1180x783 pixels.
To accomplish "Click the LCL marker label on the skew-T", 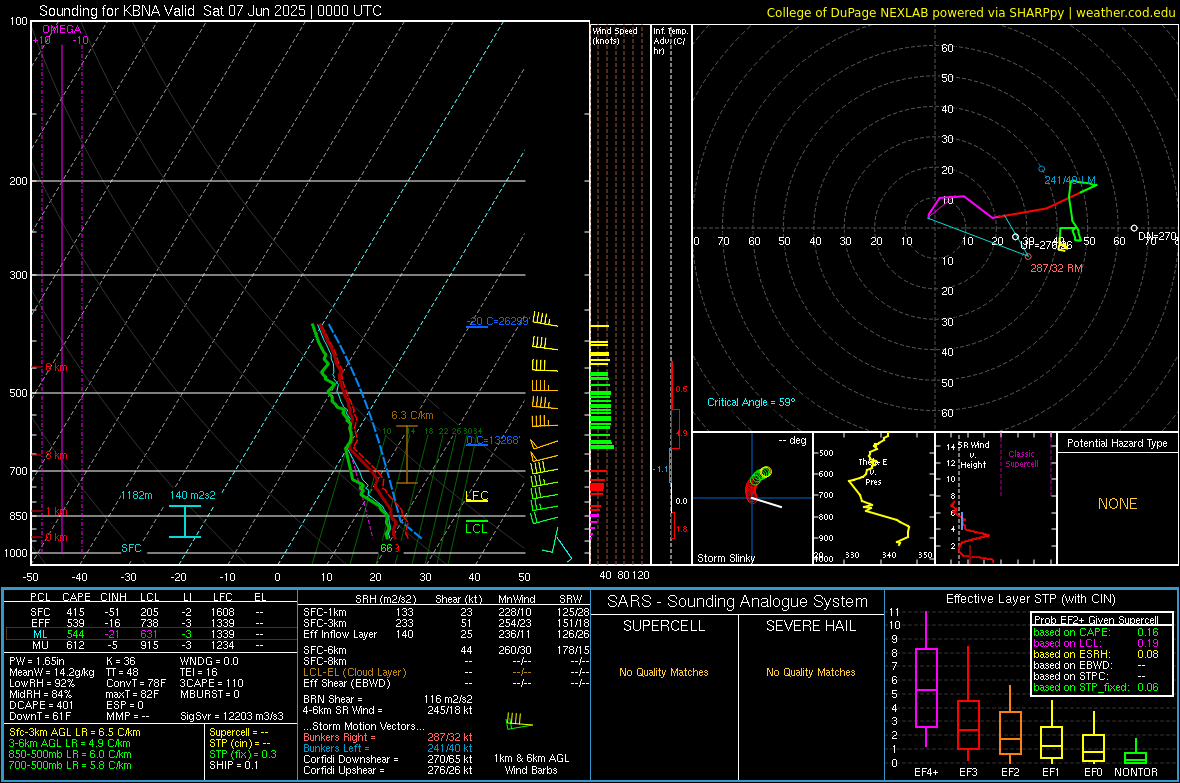I will click(x=476, y=528).
